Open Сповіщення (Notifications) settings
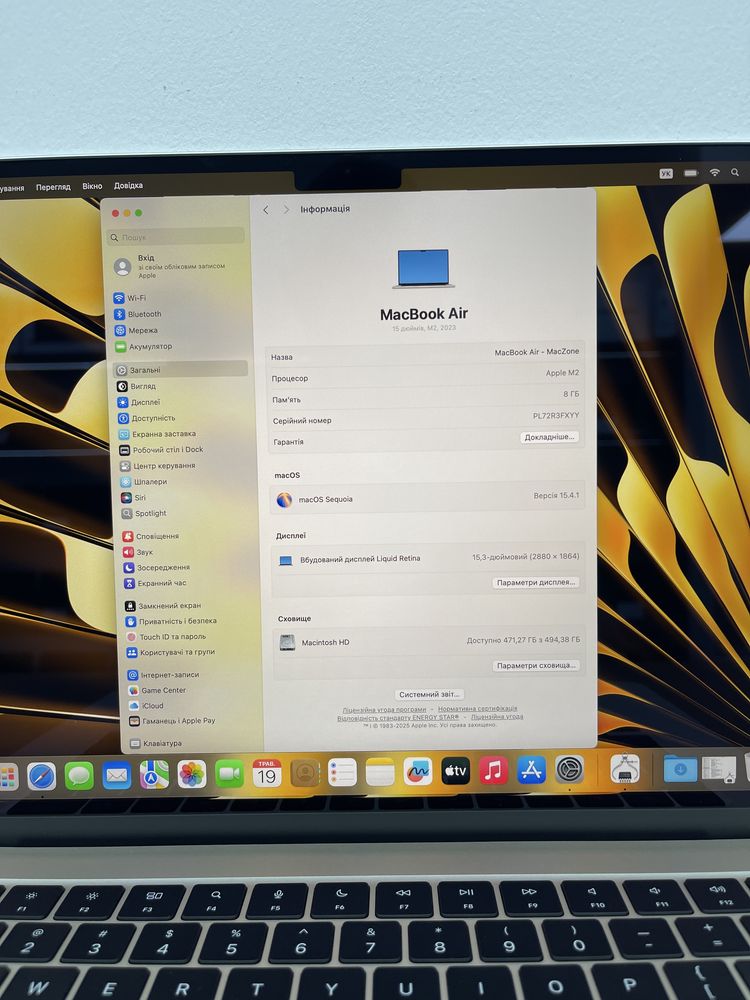 coord(151,536)
